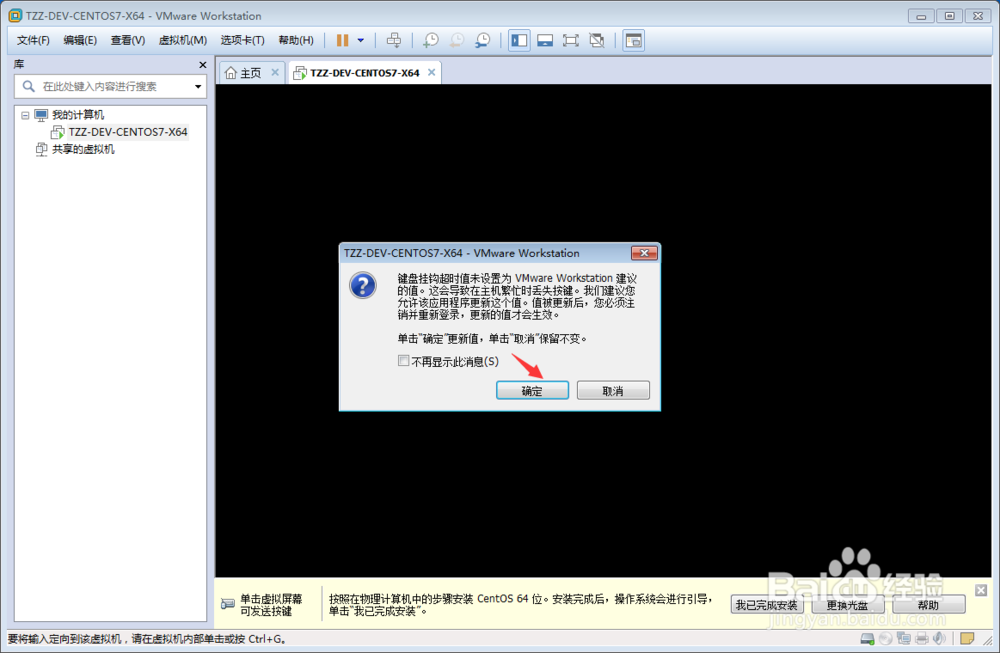Click 取消 button in the dialog

coord(613,391)
